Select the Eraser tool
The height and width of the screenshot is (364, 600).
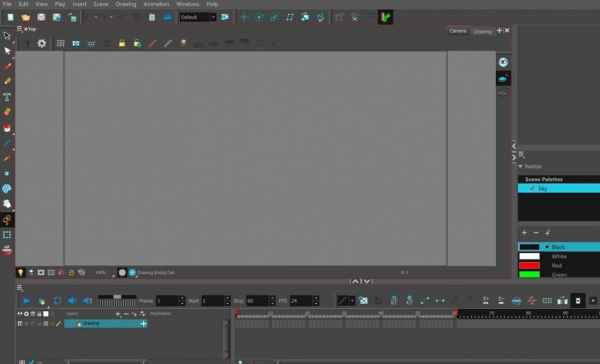click(7, 112)
